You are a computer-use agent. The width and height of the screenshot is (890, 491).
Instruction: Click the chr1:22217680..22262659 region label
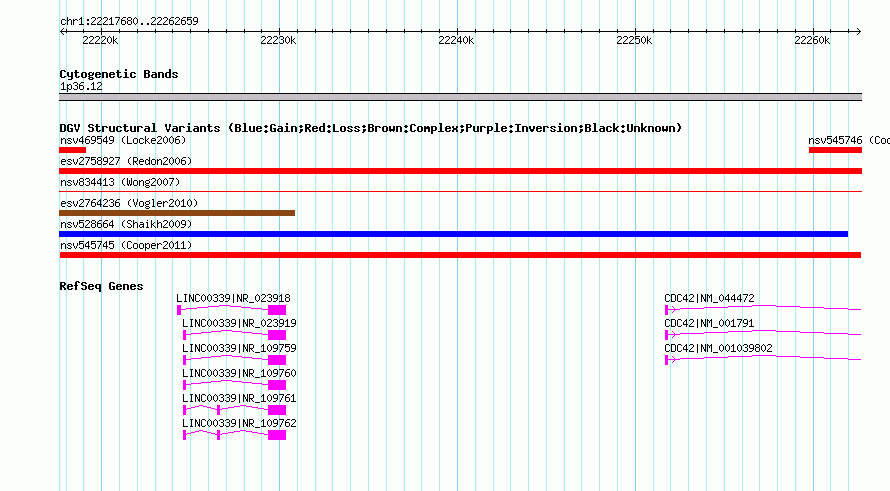pyautogui.click(x=129, y=21)
